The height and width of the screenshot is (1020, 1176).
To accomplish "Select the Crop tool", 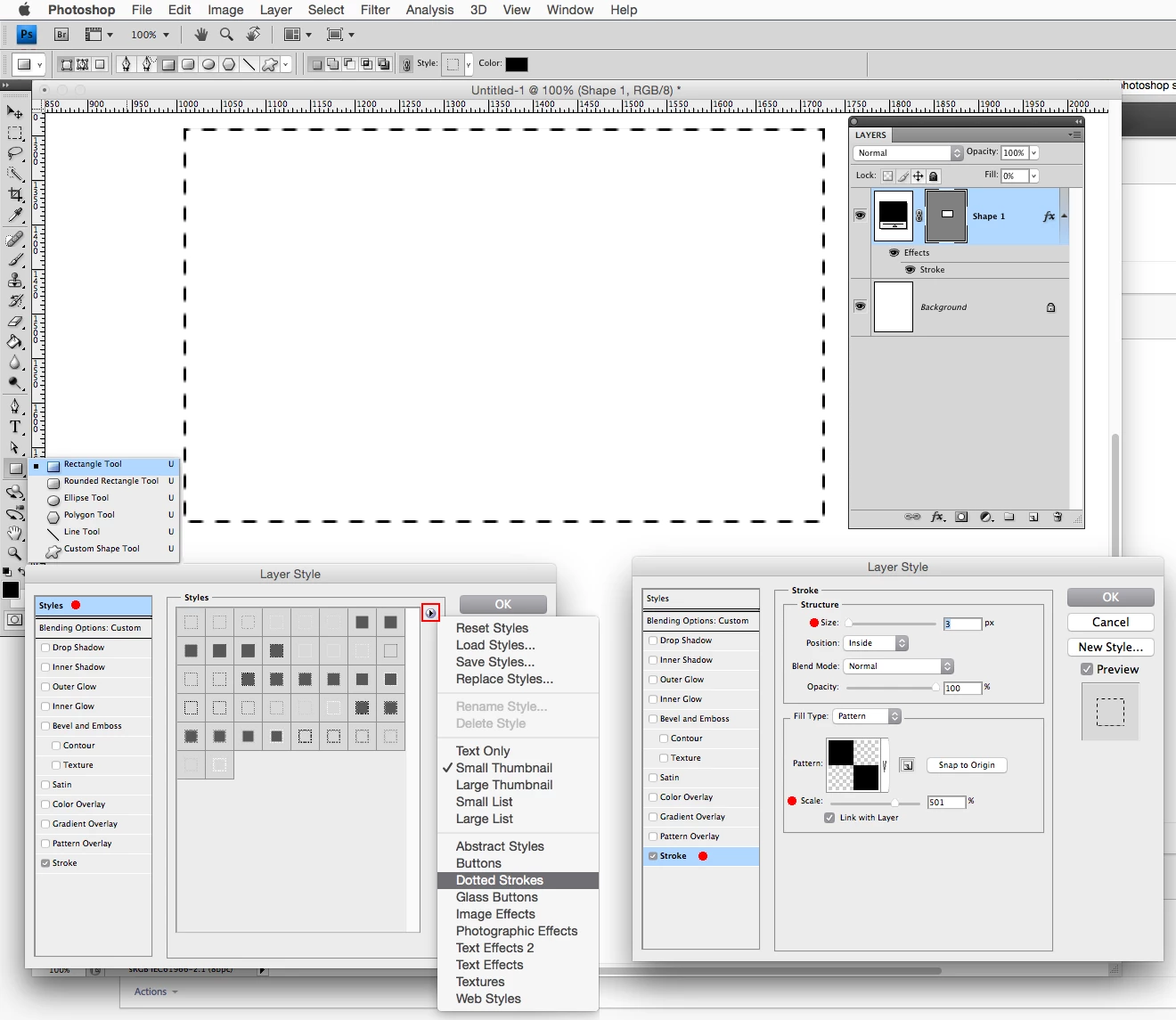I will pyautogui.click(x=15, y=195).
